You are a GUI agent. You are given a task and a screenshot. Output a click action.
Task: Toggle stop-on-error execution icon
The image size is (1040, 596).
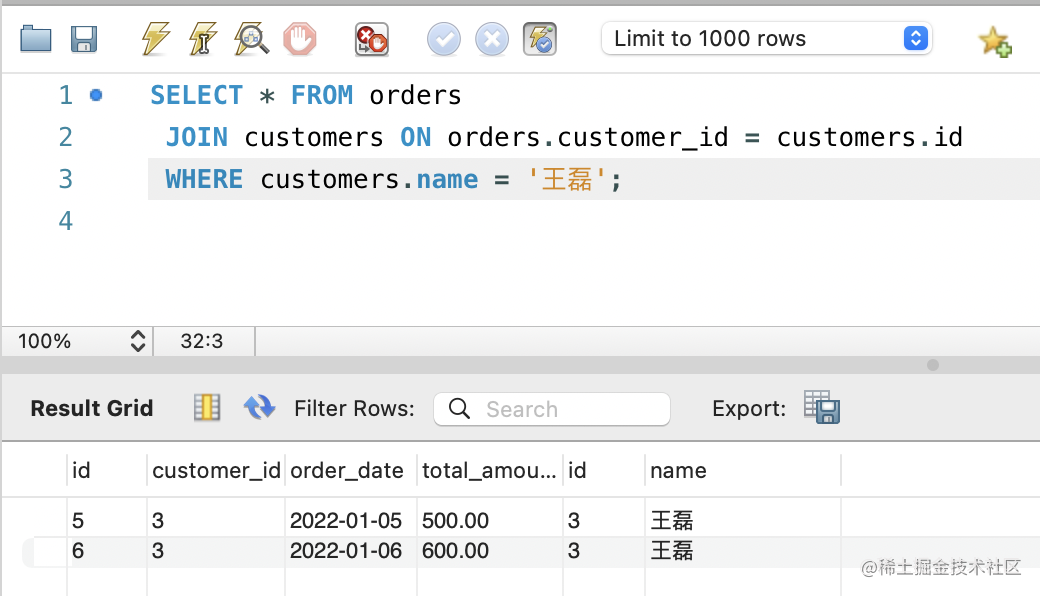pyautogui.click(x=371, y=40)
